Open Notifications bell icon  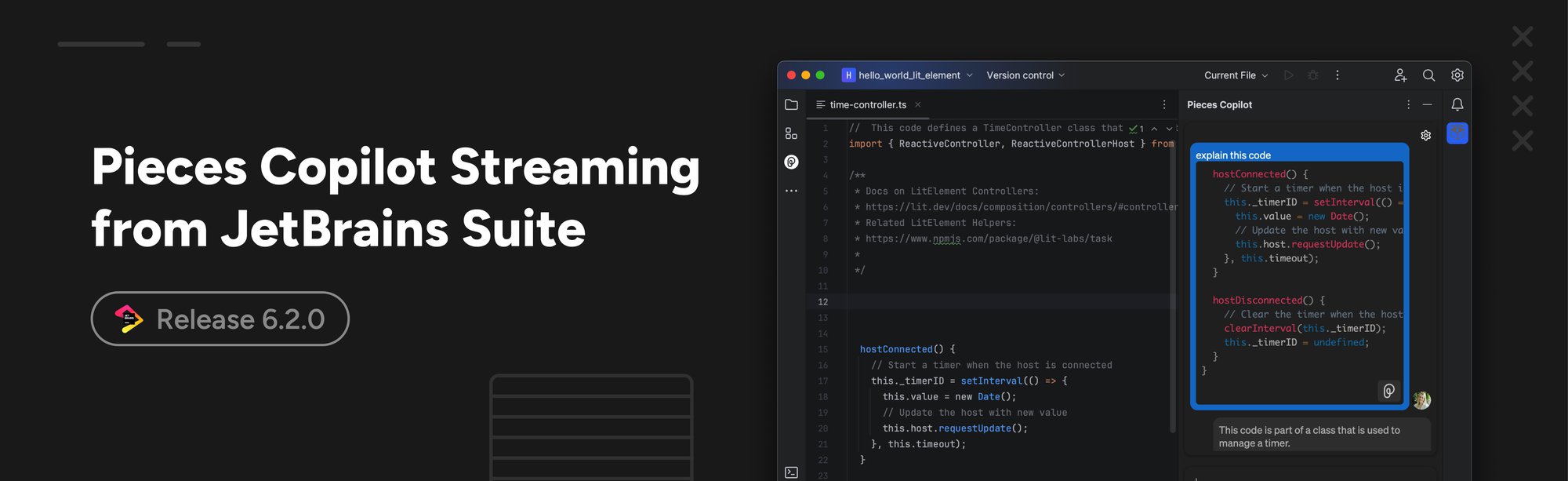1457,104
